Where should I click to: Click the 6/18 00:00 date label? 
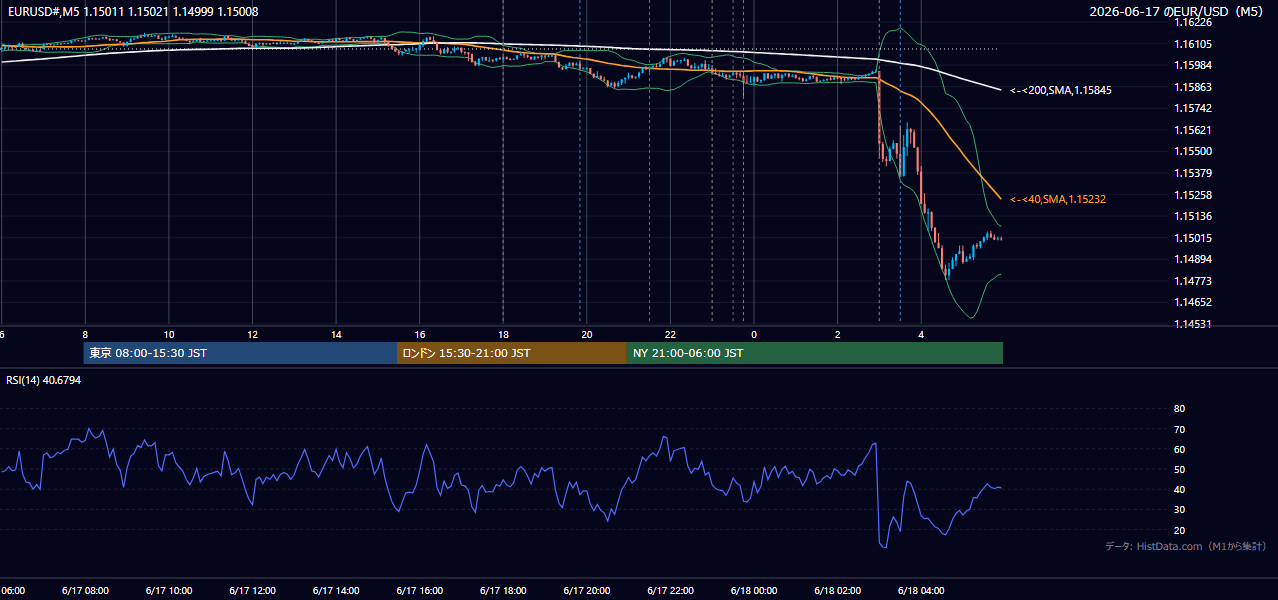click(x=754, y=591)
